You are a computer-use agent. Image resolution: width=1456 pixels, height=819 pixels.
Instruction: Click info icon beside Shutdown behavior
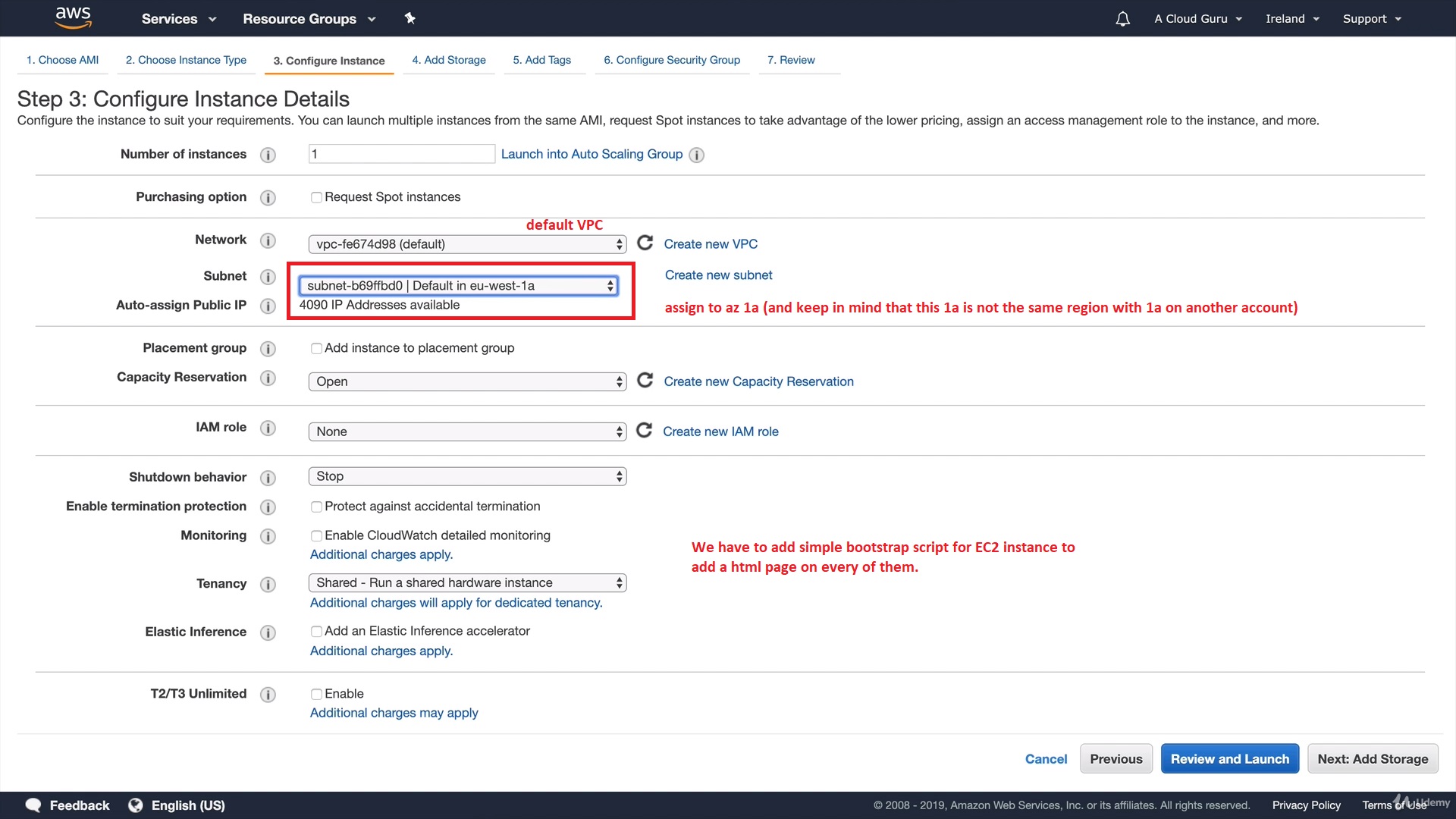point(268,478)
